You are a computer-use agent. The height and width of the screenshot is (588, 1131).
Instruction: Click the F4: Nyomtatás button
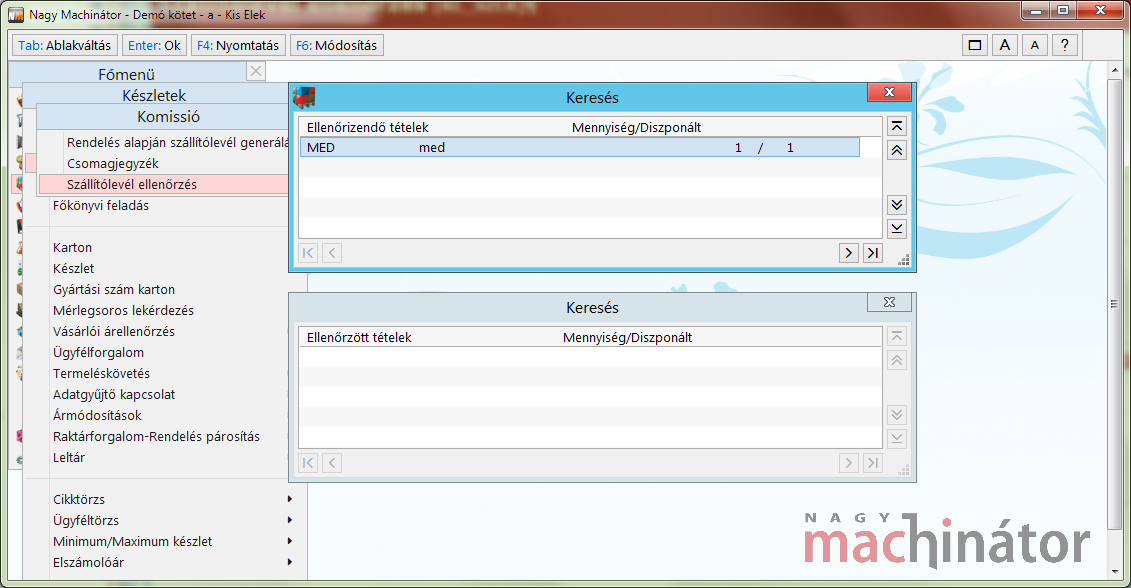click(x=238, y=45)
